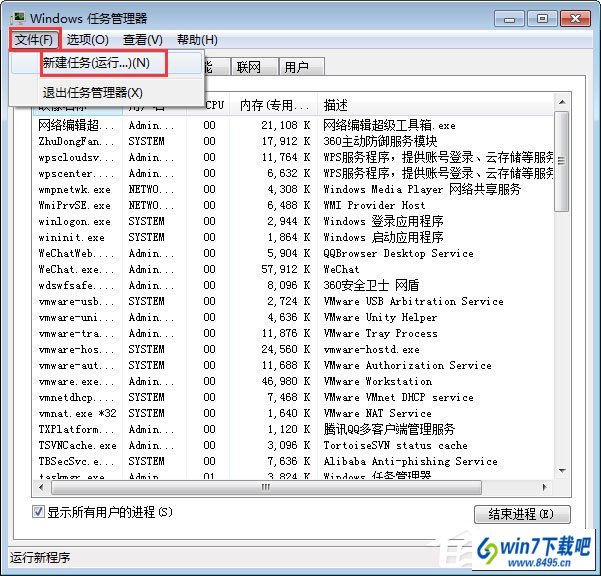
Task: Click description Alibaba Anti-phishing Service
Action: click(x=411, y=461)
